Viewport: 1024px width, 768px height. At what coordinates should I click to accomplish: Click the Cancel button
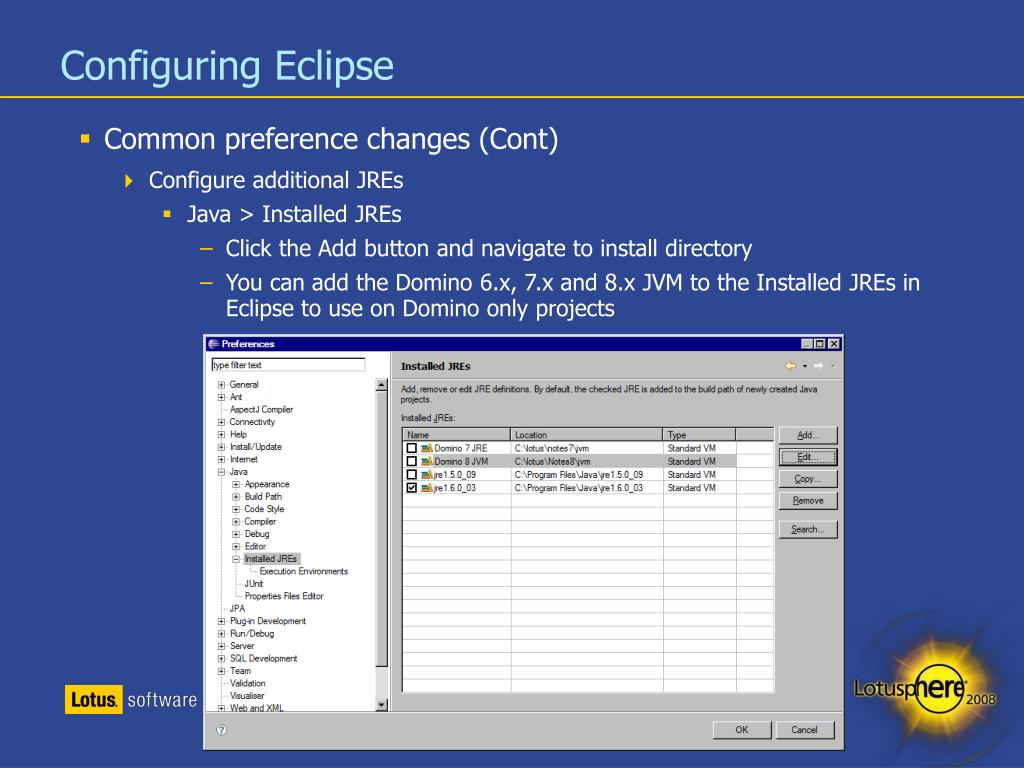click(x=805, y=729)
